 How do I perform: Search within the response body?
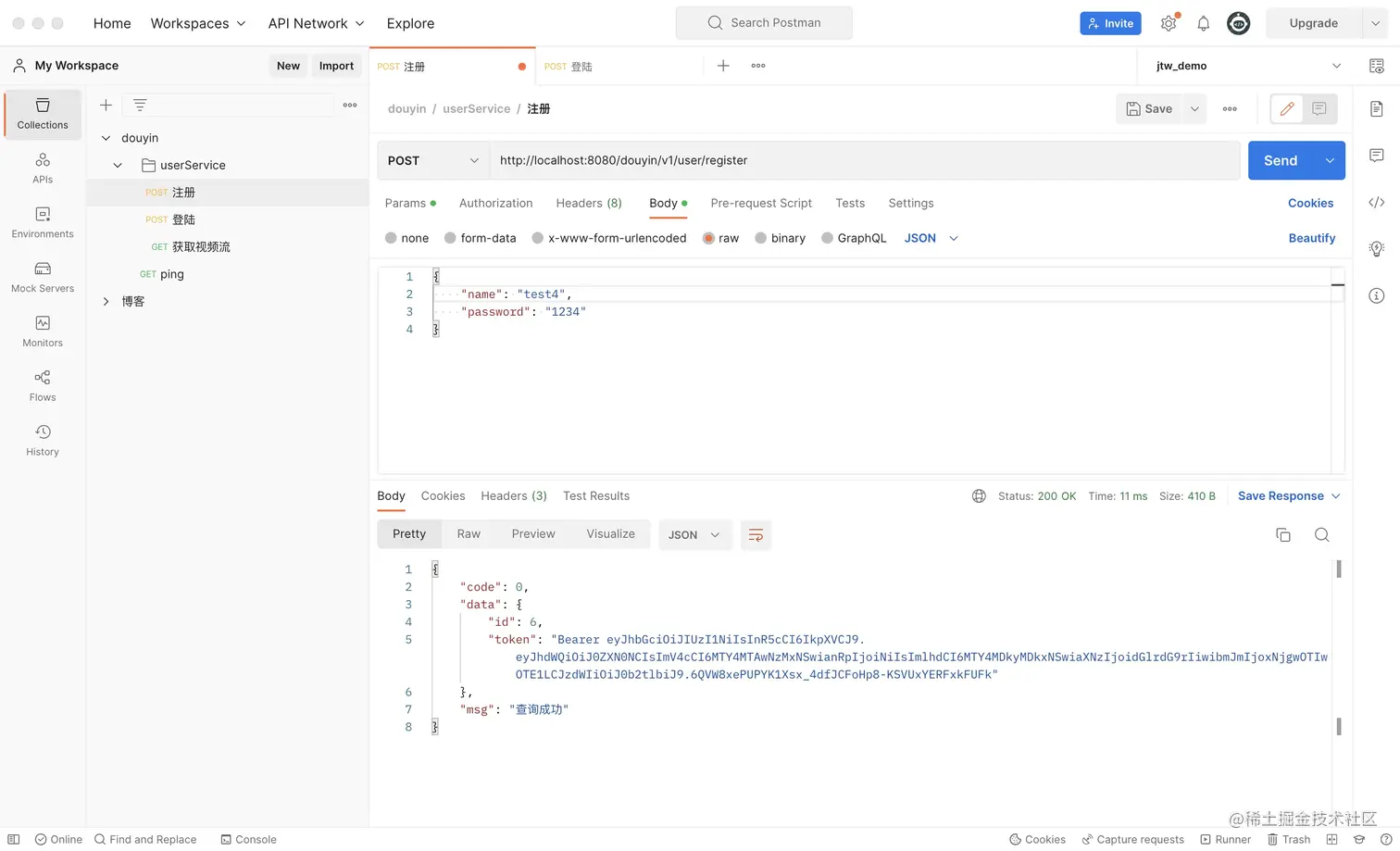point(1321,534)
